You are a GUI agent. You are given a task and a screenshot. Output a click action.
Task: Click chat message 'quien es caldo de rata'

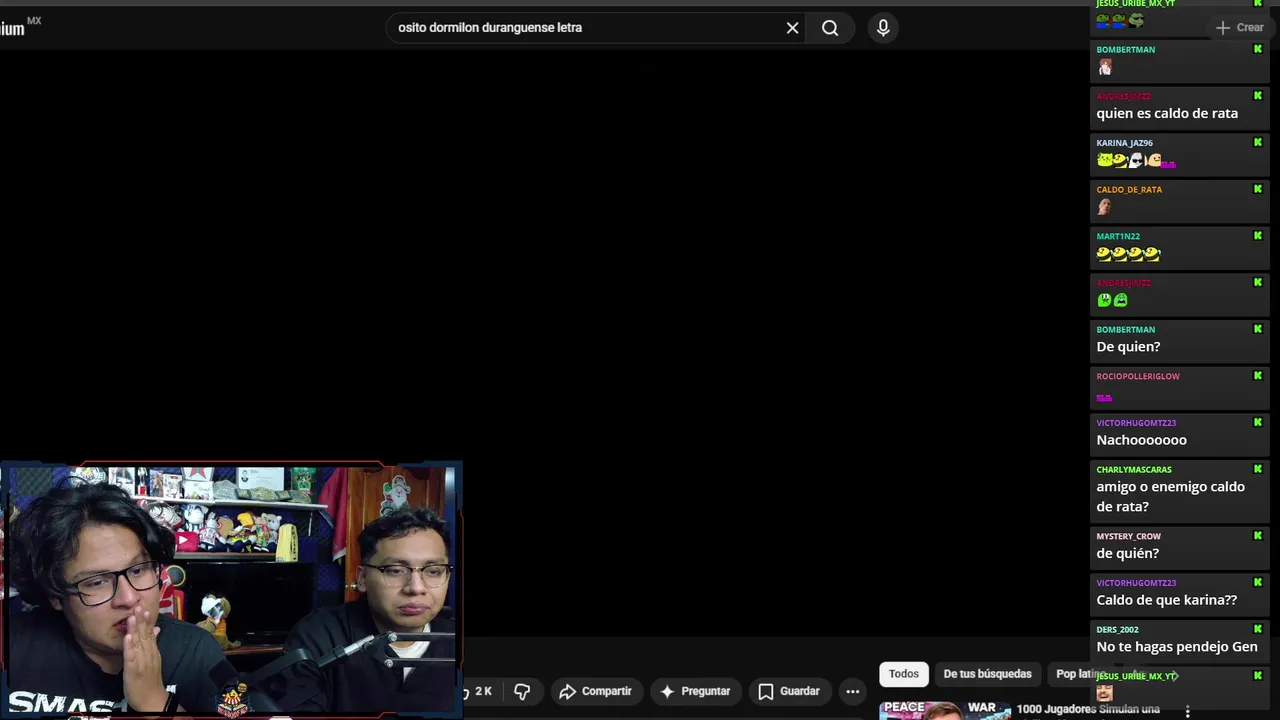click(x=1167, y=113)
